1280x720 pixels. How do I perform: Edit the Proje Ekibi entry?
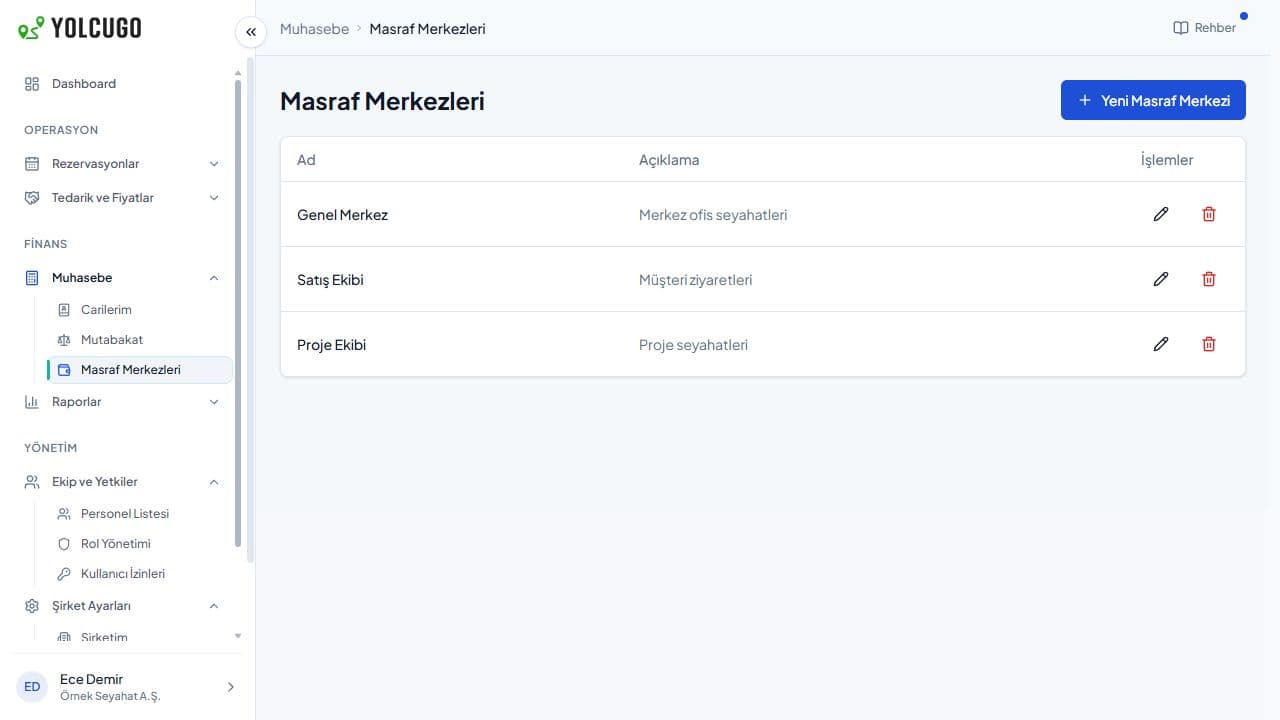point(1161,344)
